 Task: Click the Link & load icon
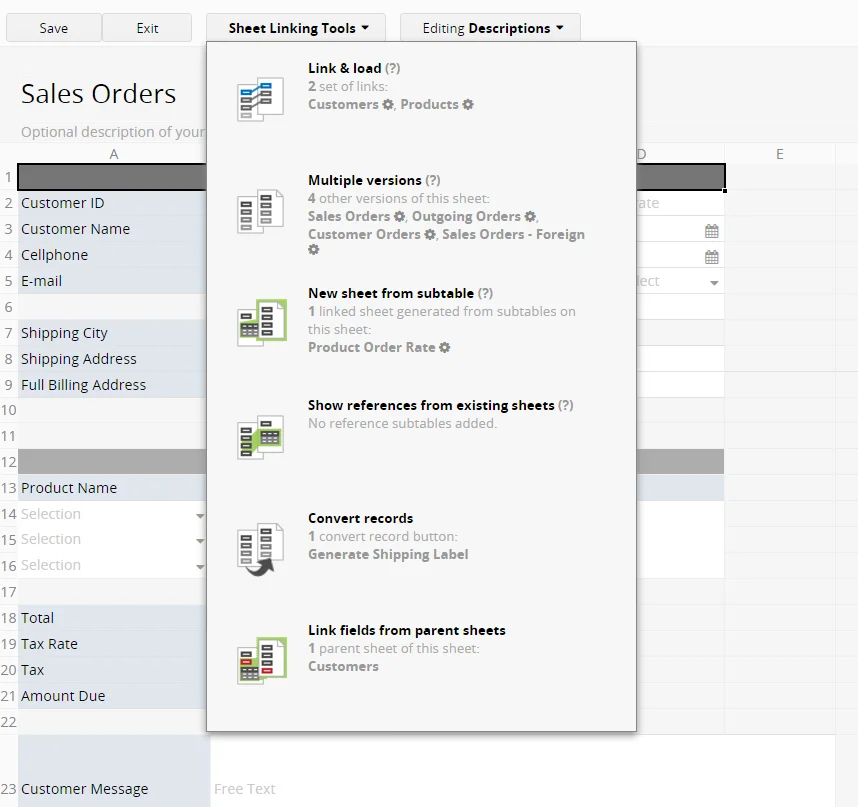pos(260,100)
